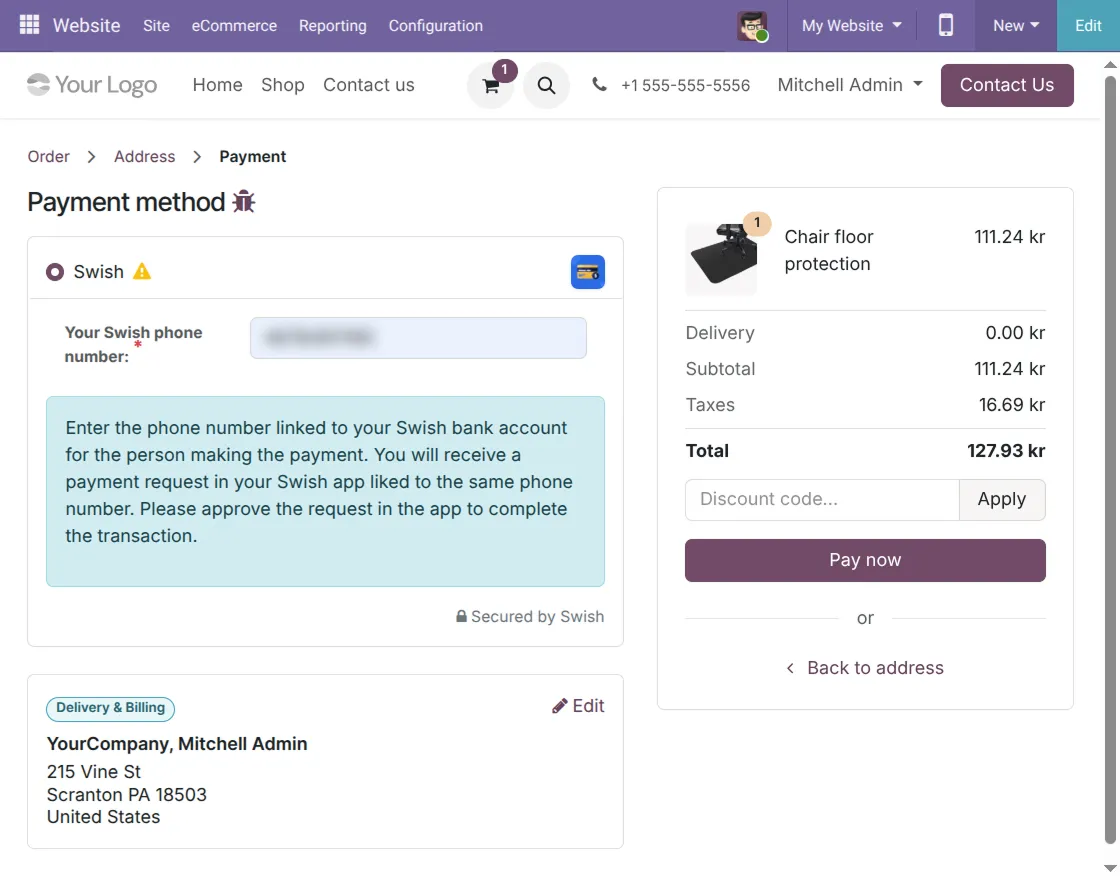Open the Contact us nav link
This screenshot has width=1120, height=880.
(369, 85)
